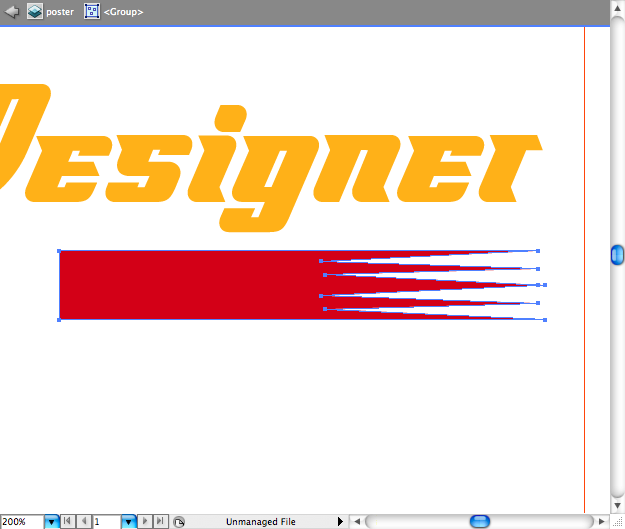
Task: Click bottom-left anchor point of red shape
Action: (x=59, y=320)
